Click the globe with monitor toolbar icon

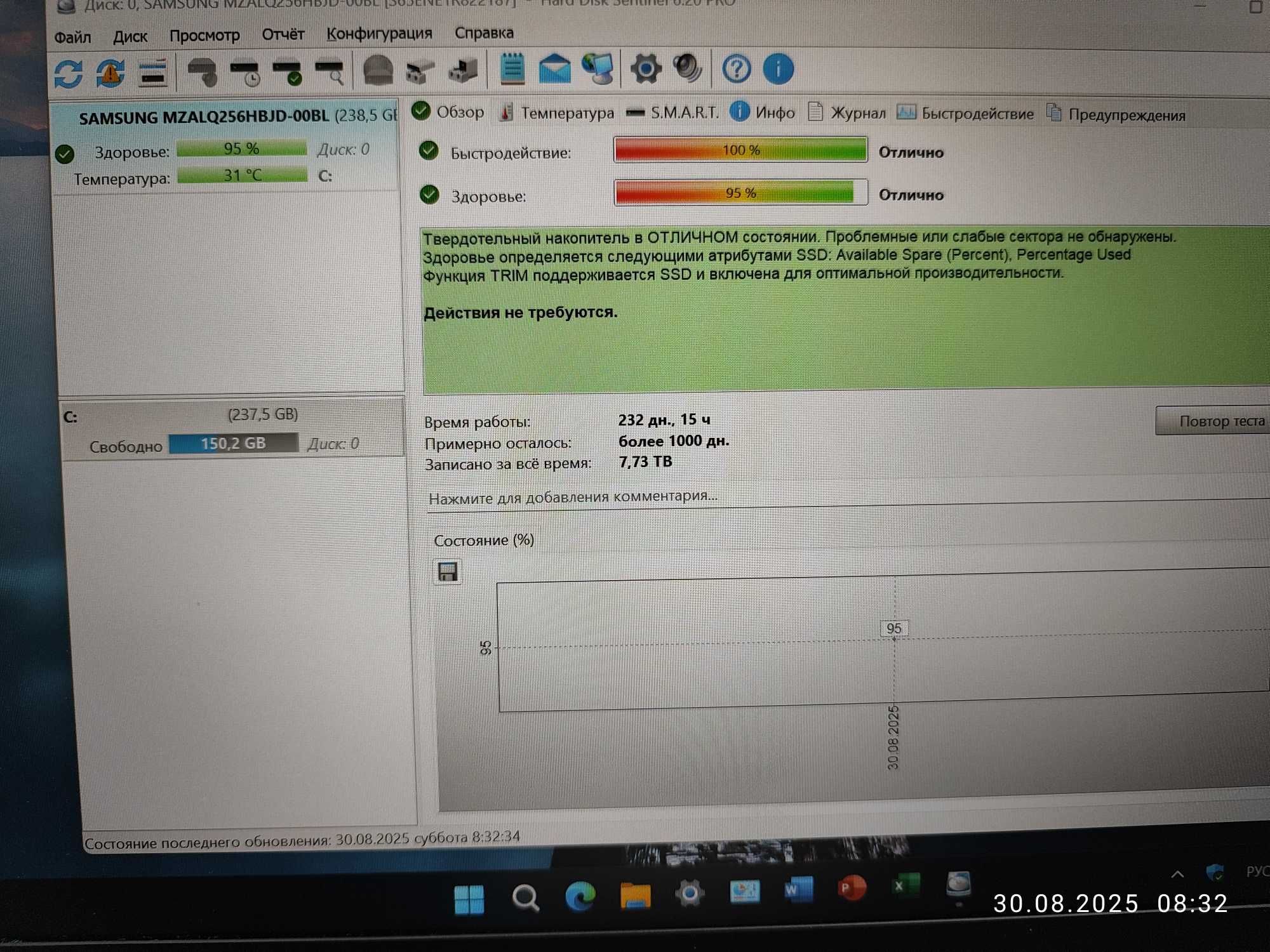598,69
